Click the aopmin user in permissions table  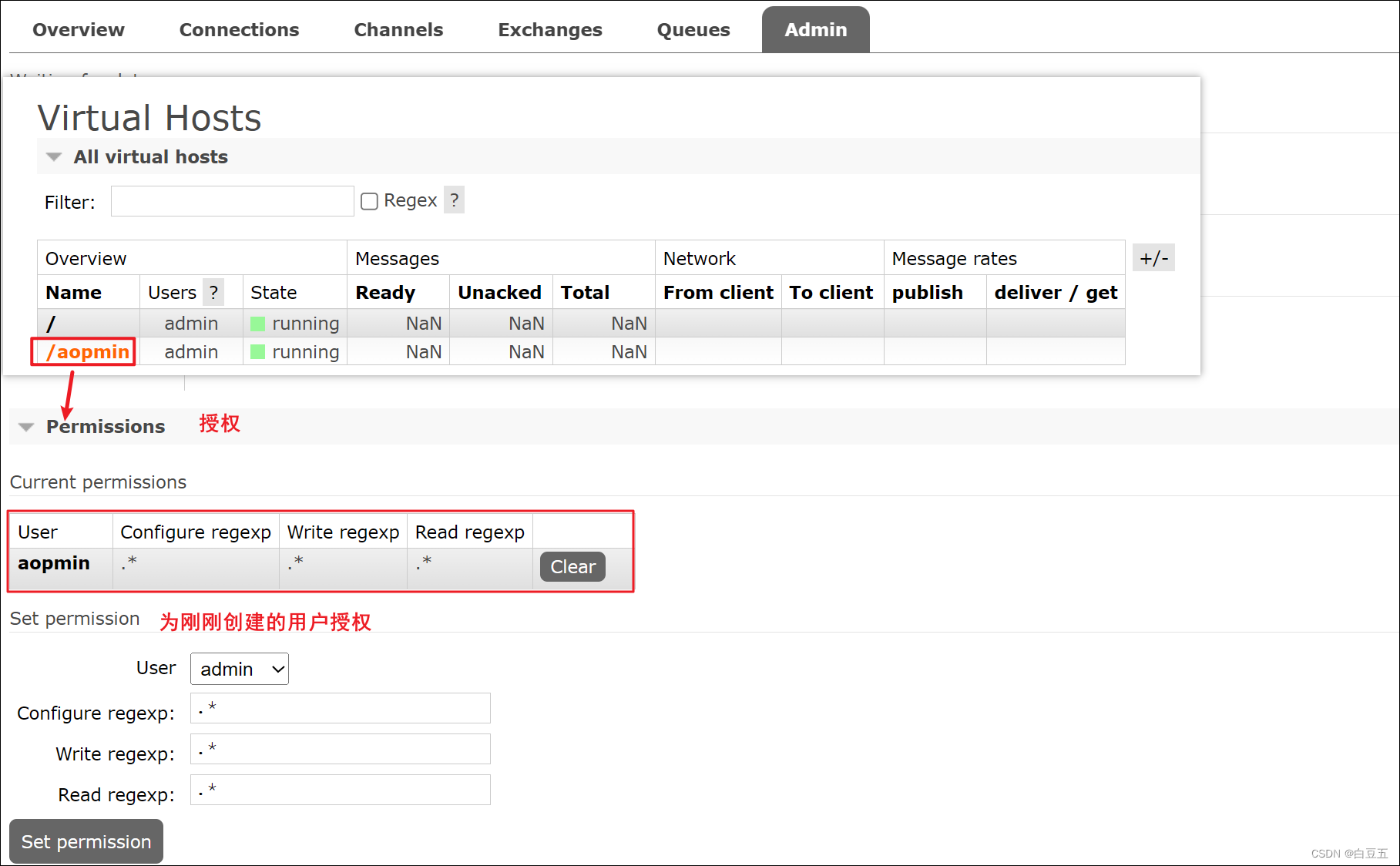pyautogui.click(x=54, y=563)
